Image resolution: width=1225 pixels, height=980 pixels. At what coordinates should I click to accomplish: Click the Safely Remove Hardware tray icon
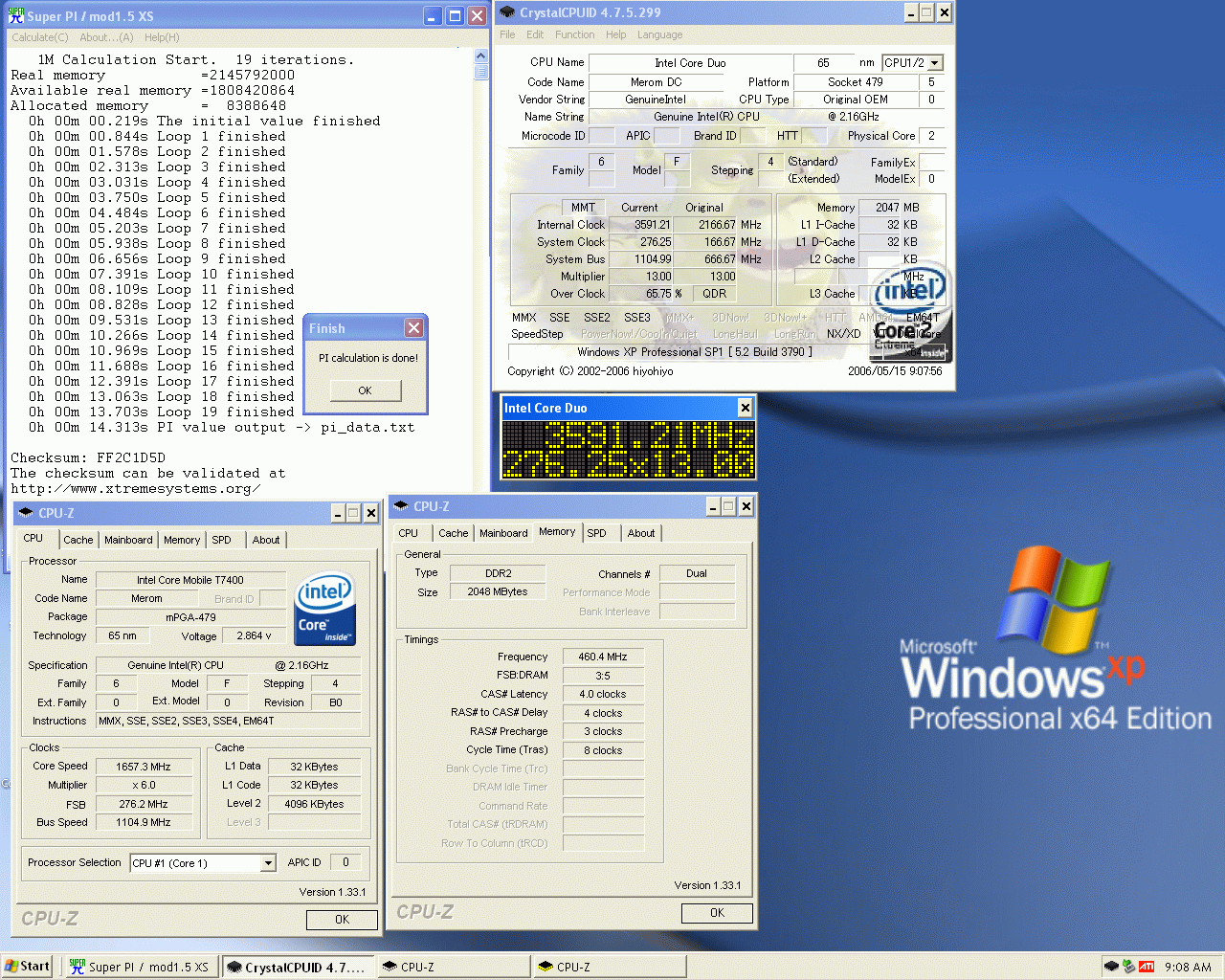(1128, 967)
